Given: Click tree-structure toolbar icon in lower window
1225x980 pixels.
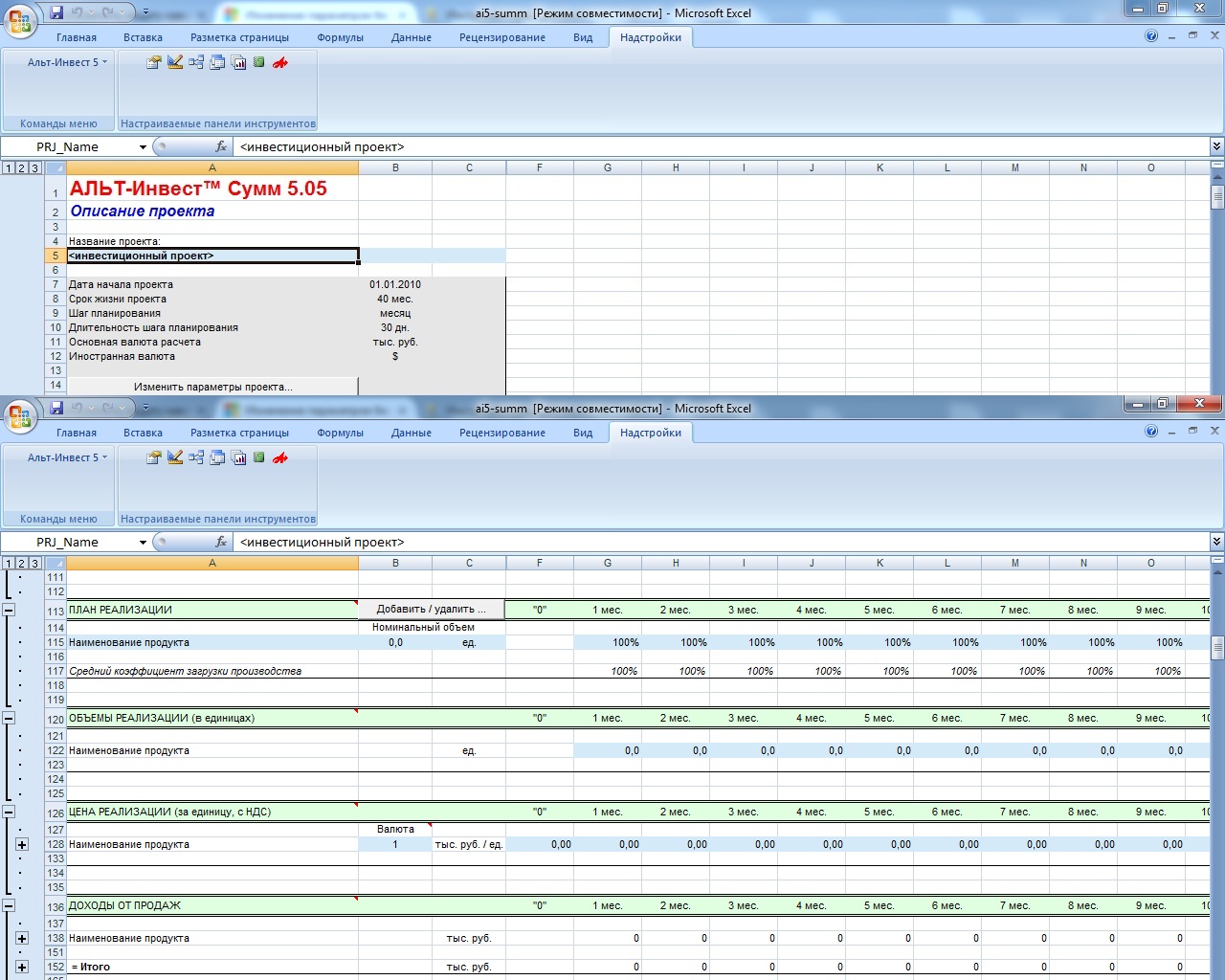Looking at the screenshot, I should pyautogui.click(x=196, y=457).
